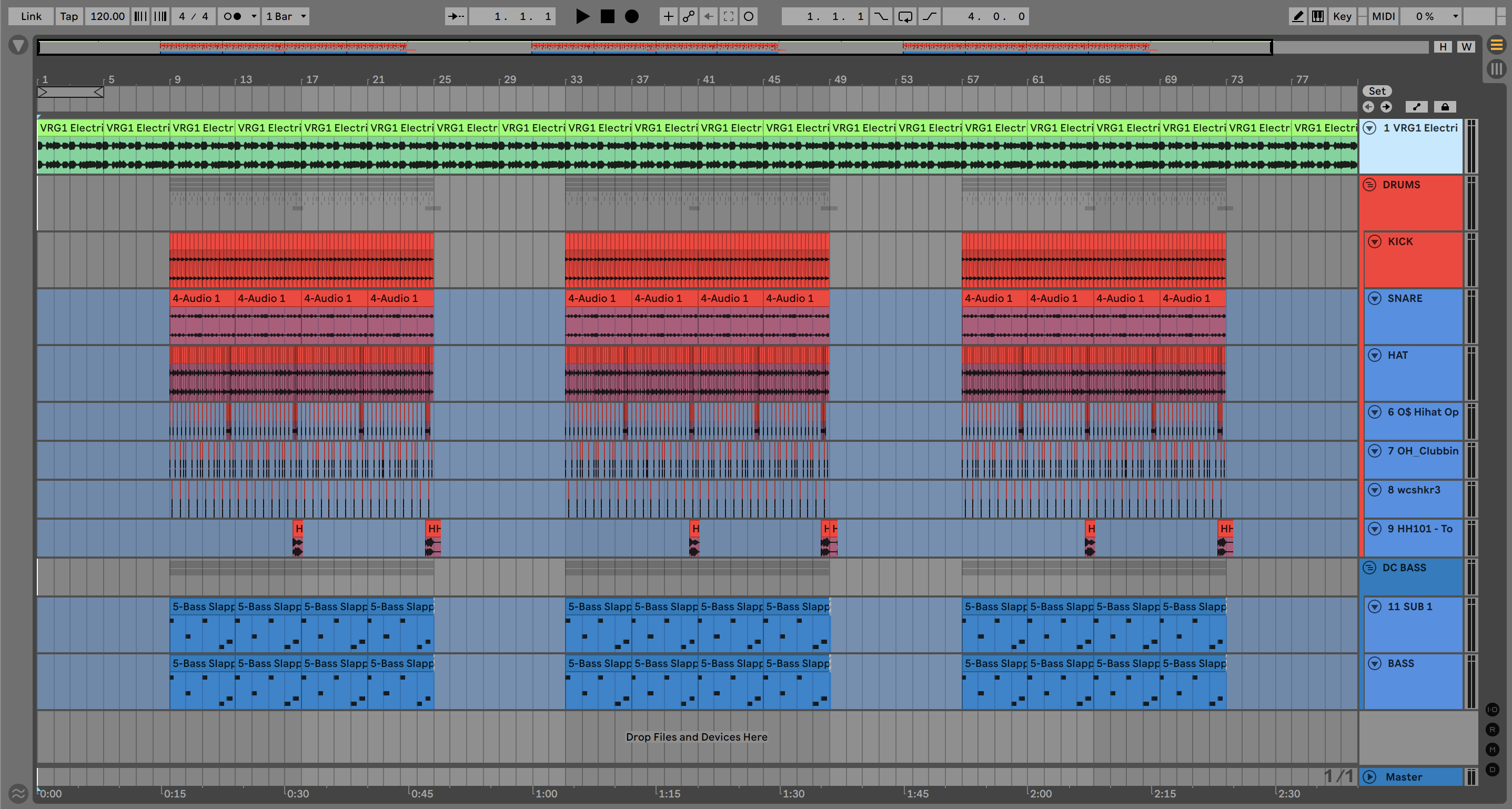
Task: Click the Set locator button
Action: [1377, 91]
